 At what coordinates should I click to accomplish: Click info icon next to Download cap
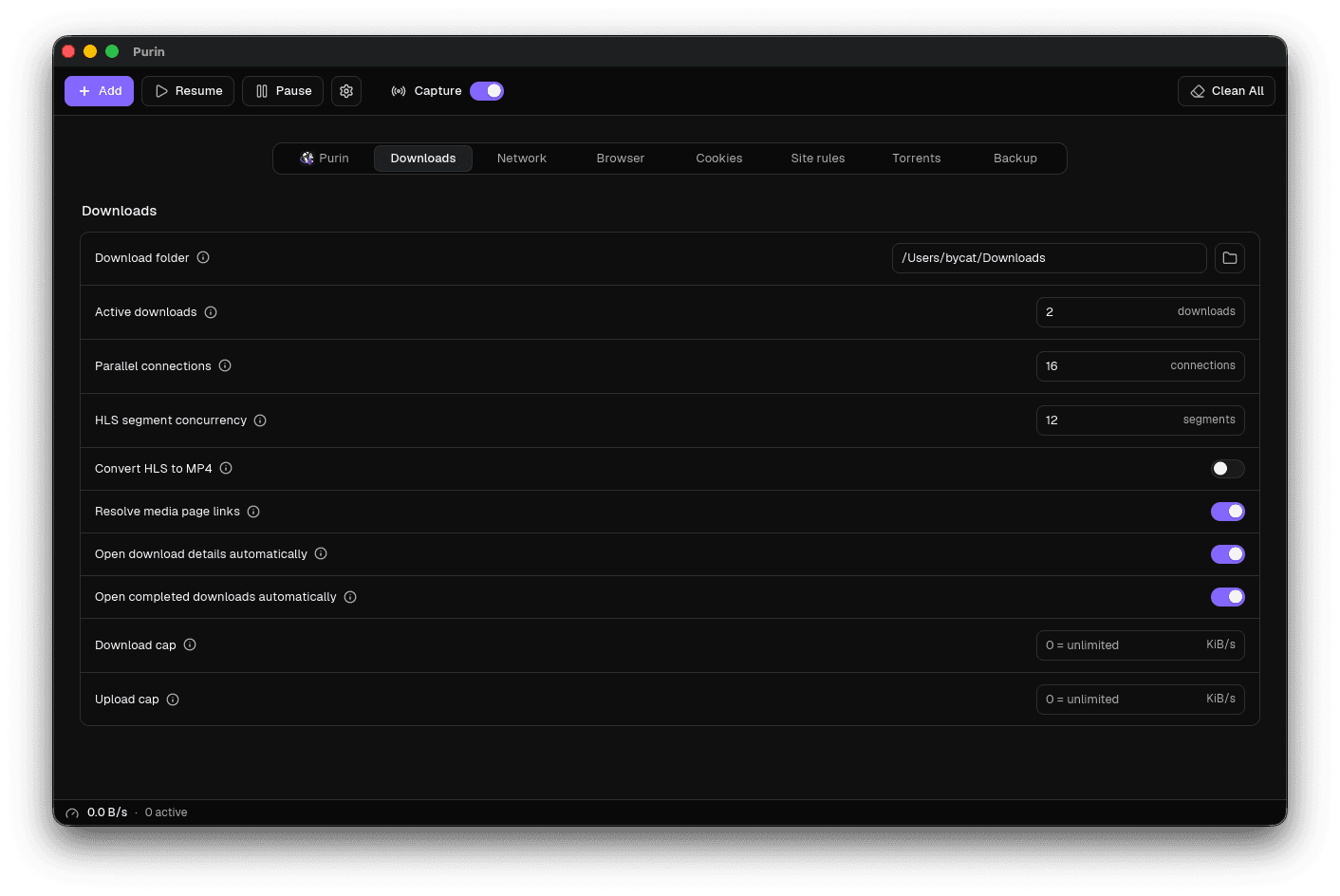pos(190,644)
